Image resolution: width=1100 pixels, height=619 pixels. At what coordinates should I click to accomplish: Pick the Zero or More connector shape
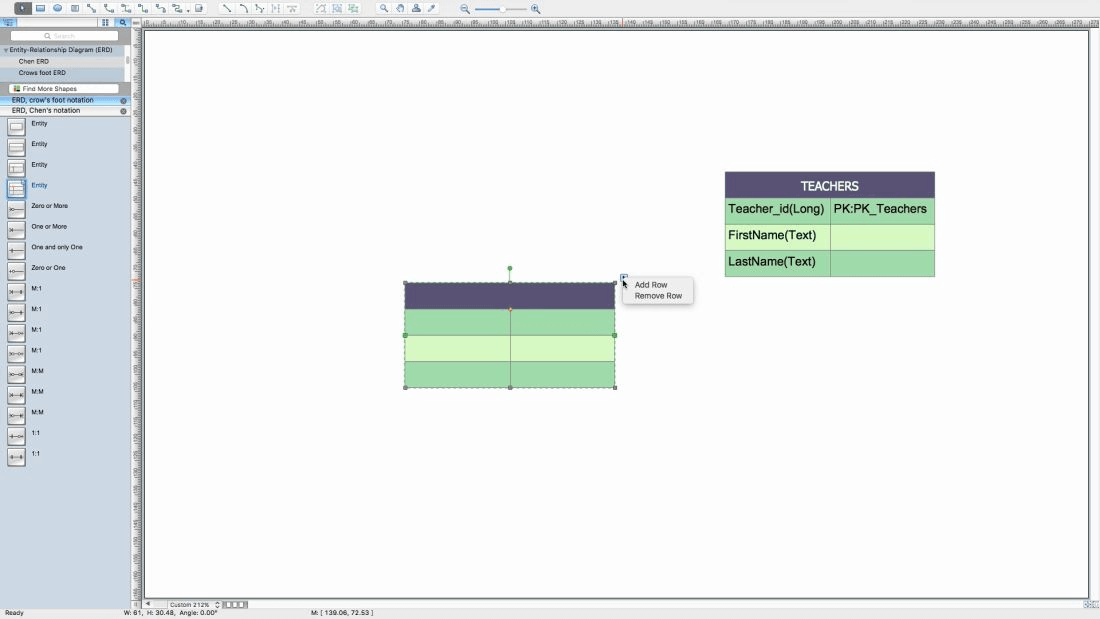(x=16, y=209)
